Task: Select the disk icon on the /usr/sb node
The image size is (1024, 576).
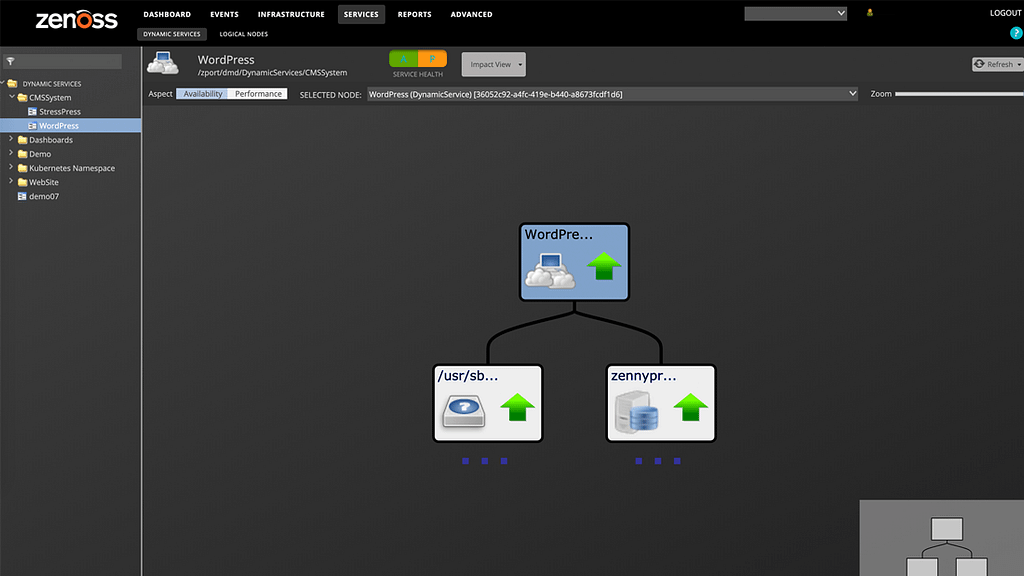Action: point(463,410)
